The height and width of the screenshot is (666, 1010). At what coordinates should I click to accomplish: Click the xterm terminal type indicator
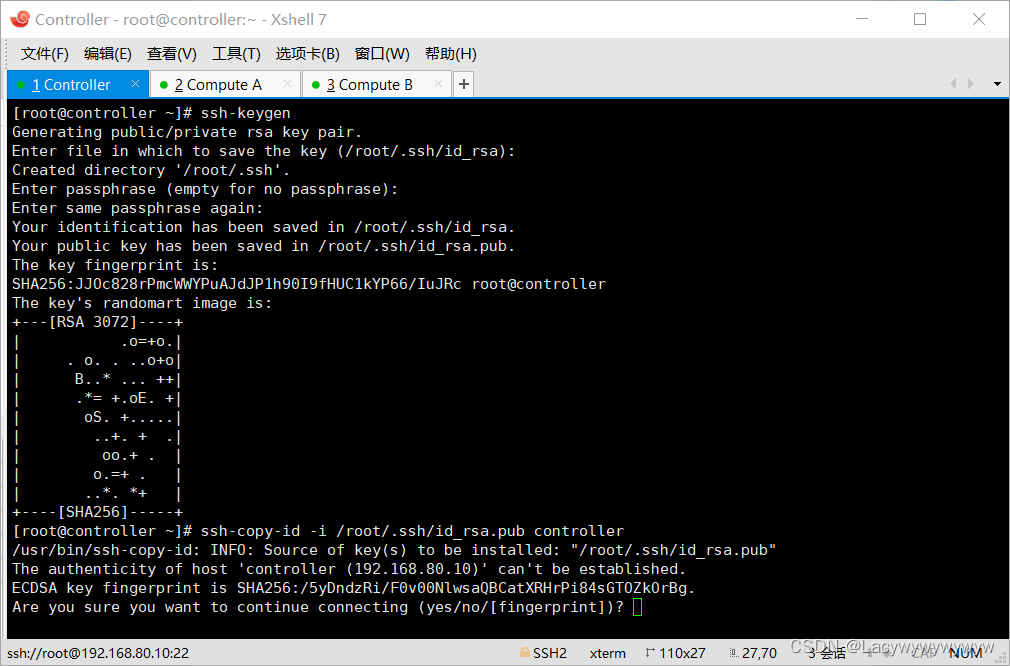coord(607,652)
